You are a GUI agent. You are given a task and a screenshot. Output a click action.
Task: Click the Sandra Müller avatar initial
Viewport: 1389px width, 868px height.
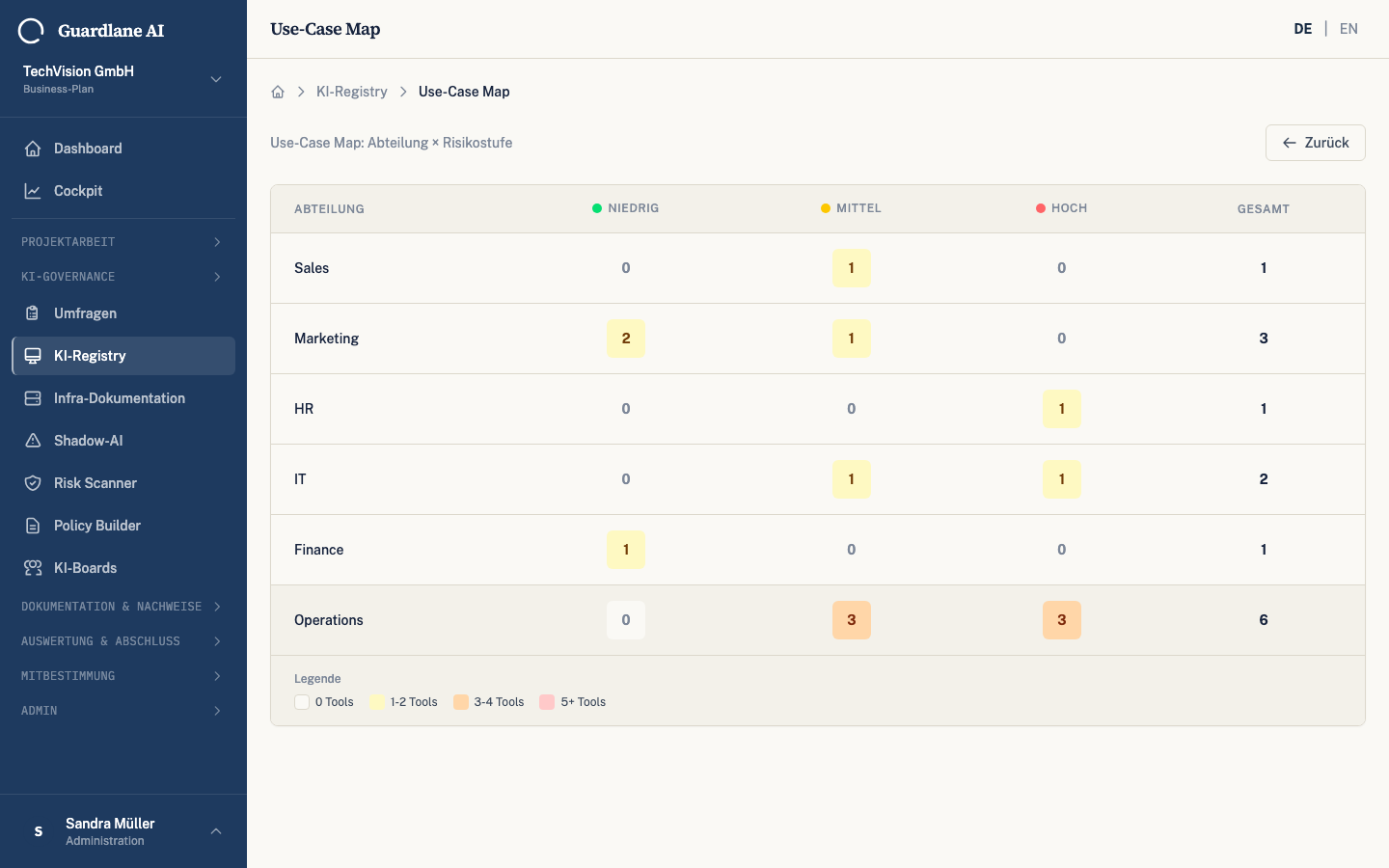pyautogui.click(x=39, y=831)
